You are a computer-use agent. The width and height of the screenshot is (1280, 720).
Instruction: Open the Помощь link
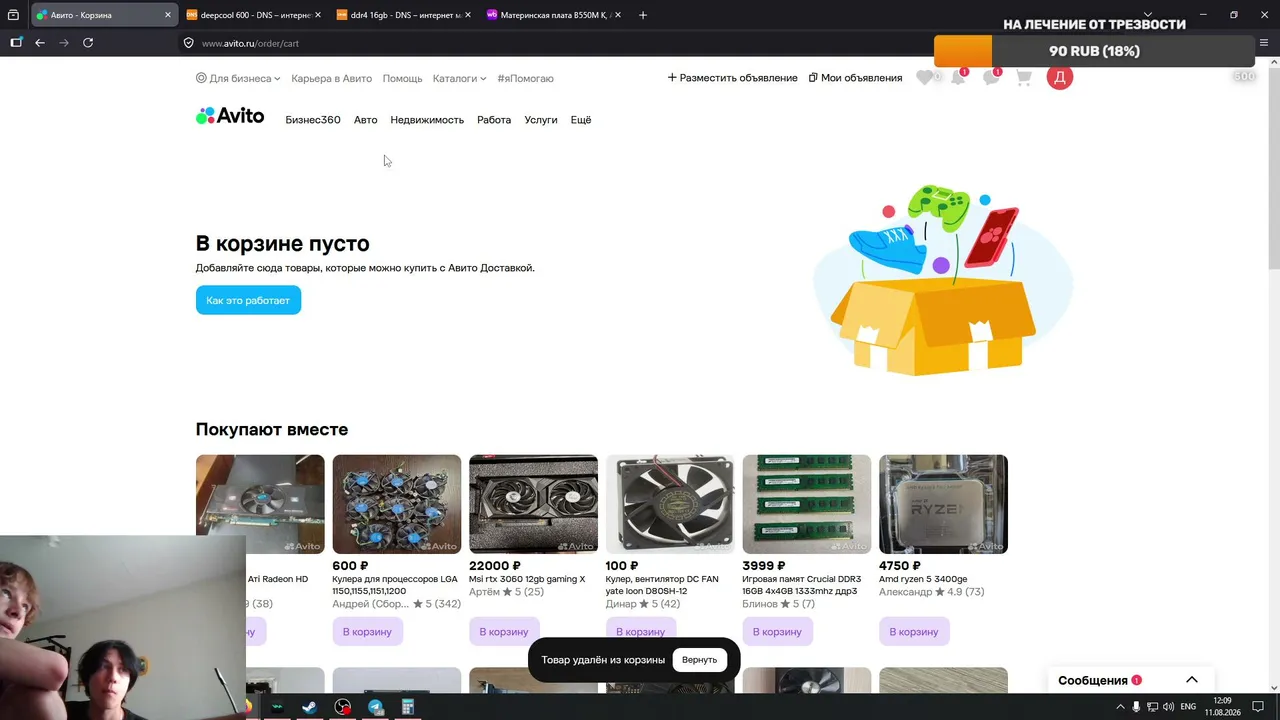pos(402,78)
